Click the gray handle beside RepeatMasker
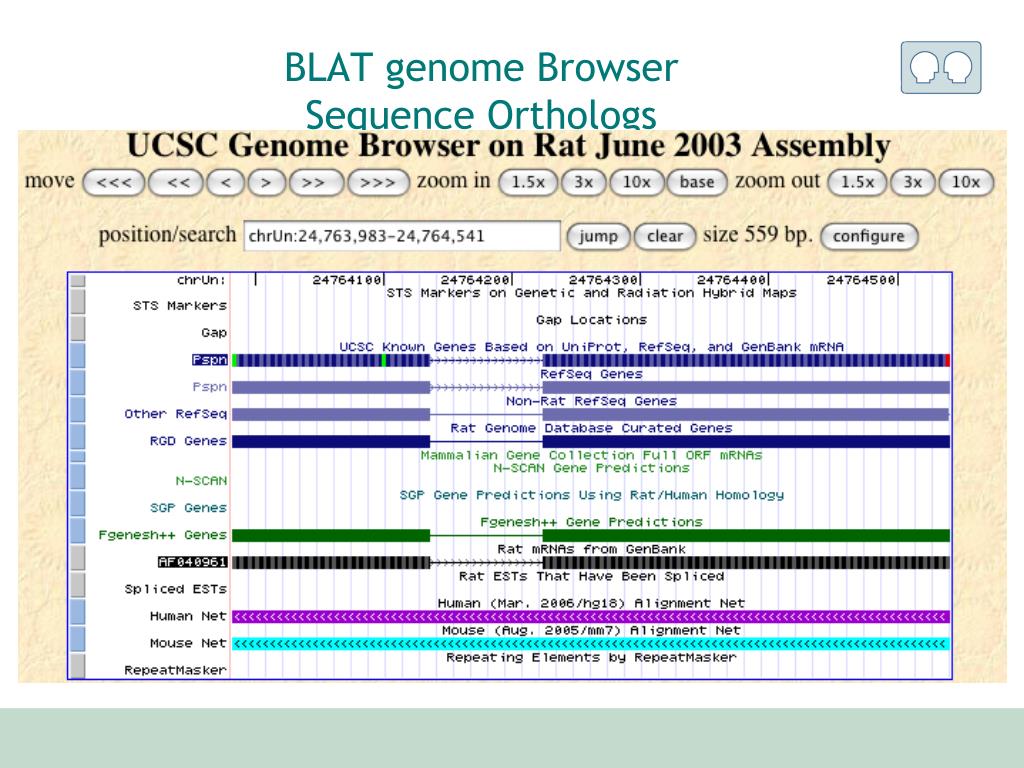 coord(78,665)
